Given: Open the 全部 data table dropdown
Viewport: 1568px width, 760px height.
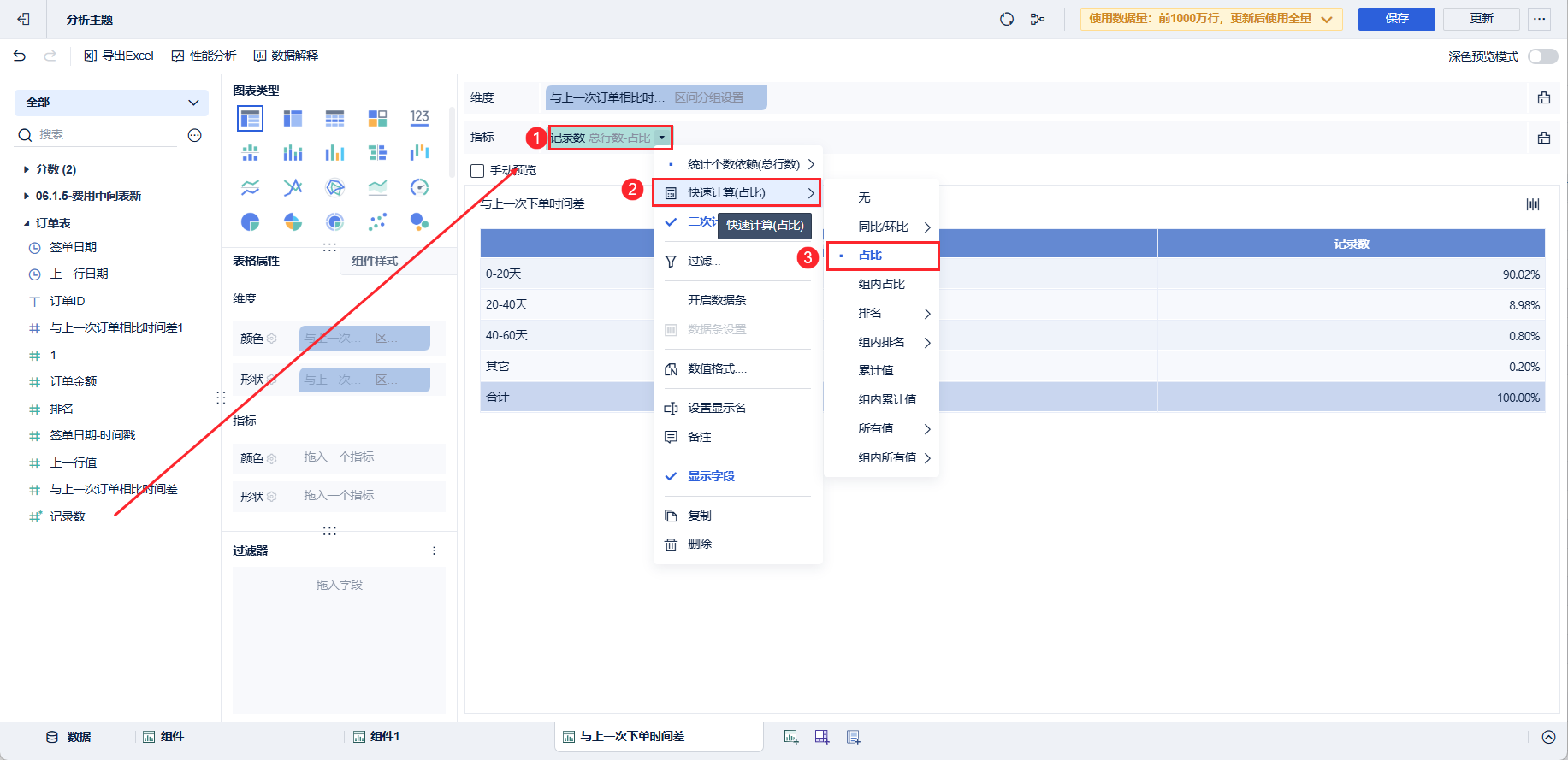Looking at the screenshot, I should tap(111, 103).
